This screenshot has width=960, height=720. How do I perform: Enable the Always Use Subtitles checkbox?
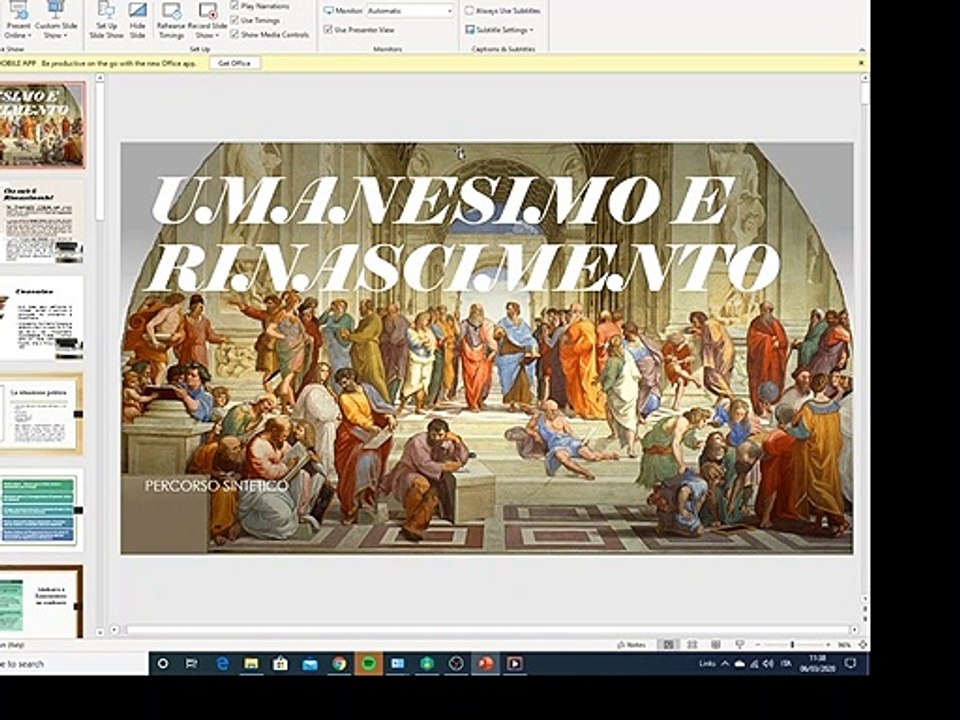pos(470,10)
